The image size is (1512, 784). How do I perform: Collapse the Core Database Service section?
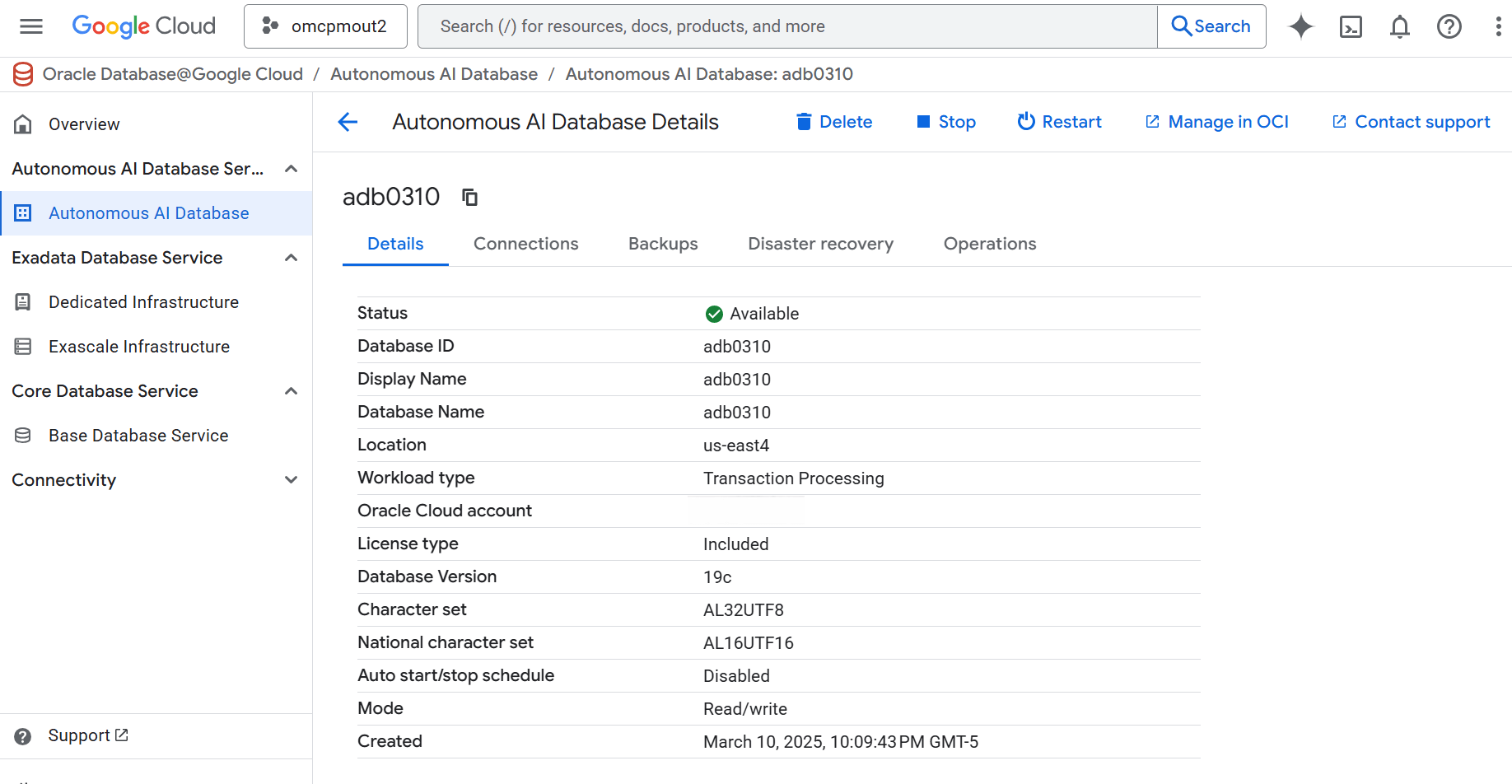click(x=291, y=390)
